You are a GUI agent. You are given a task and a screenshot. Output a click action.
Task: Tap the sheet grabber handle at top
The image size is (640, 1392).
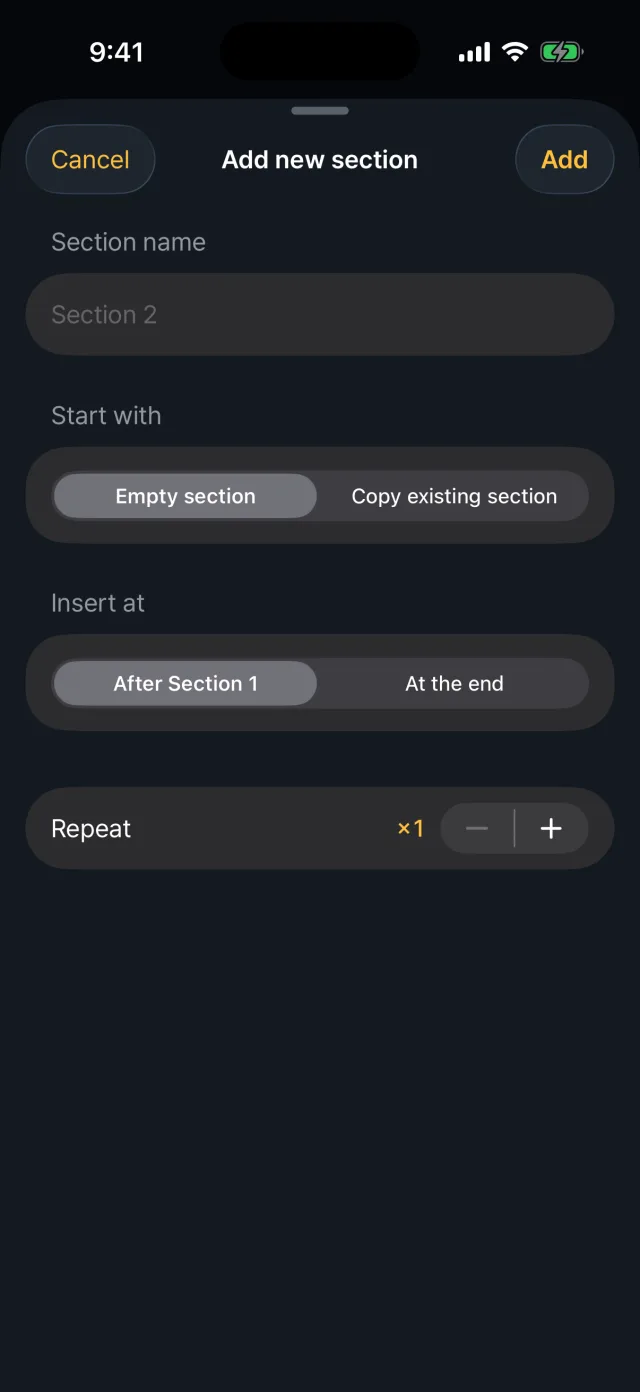(x=320, y=111)
